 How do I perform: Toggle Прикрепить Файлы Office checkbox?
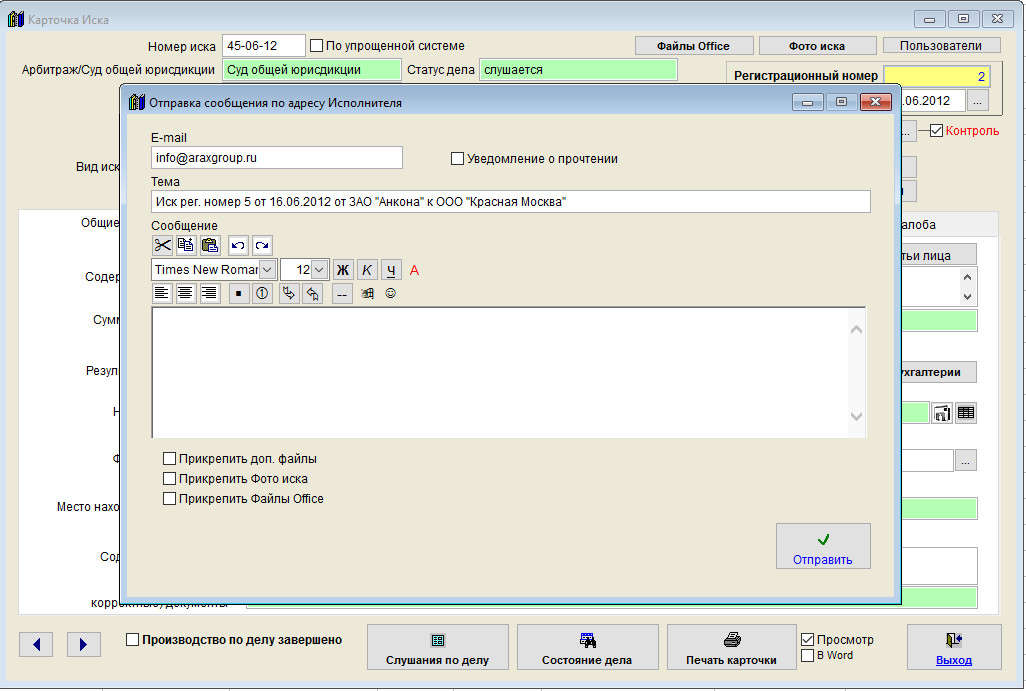pos(169,499)
